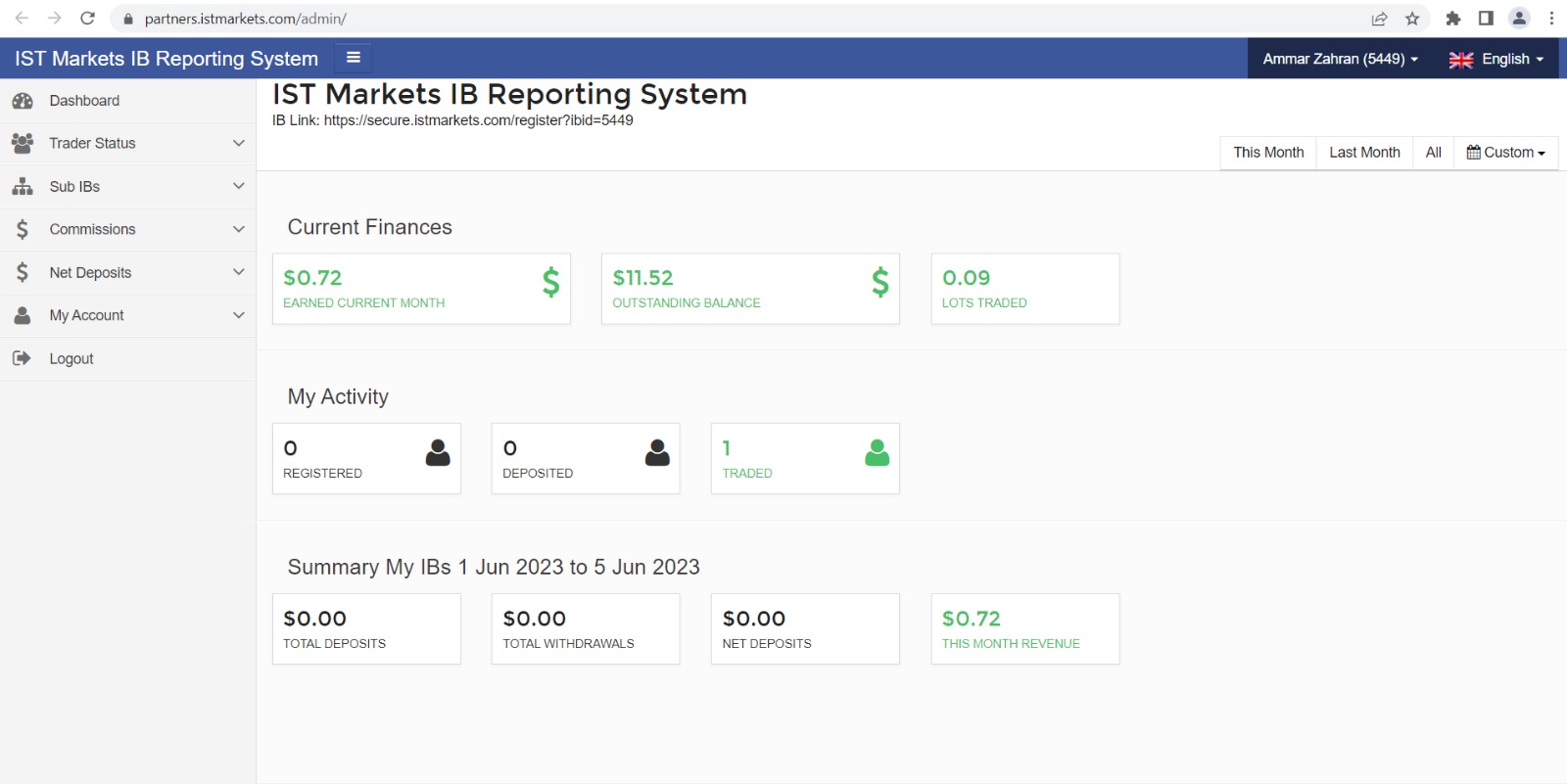This screenshot has height=784, width=1567.
Task: Click the site padlock icon in address bar
Action: point(127,19)
